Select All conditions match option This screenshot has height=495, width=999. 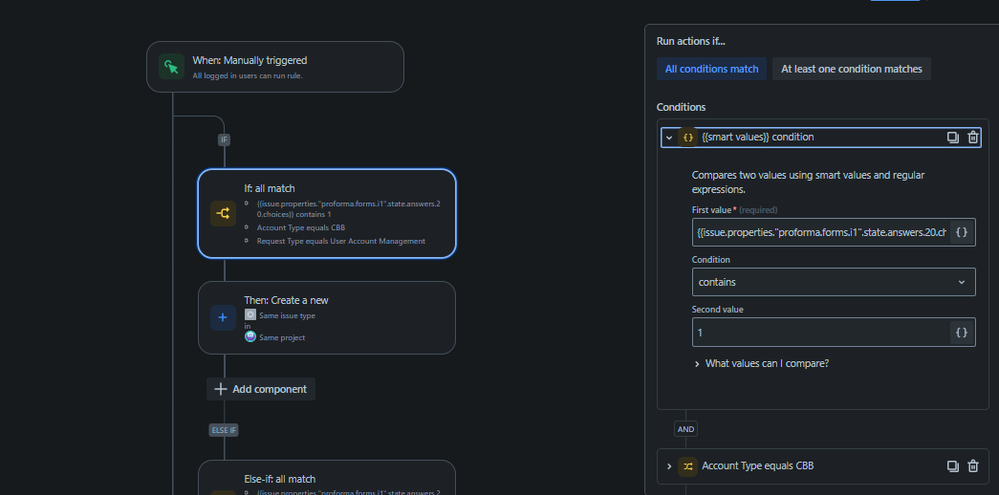click(x=712, y=69)
